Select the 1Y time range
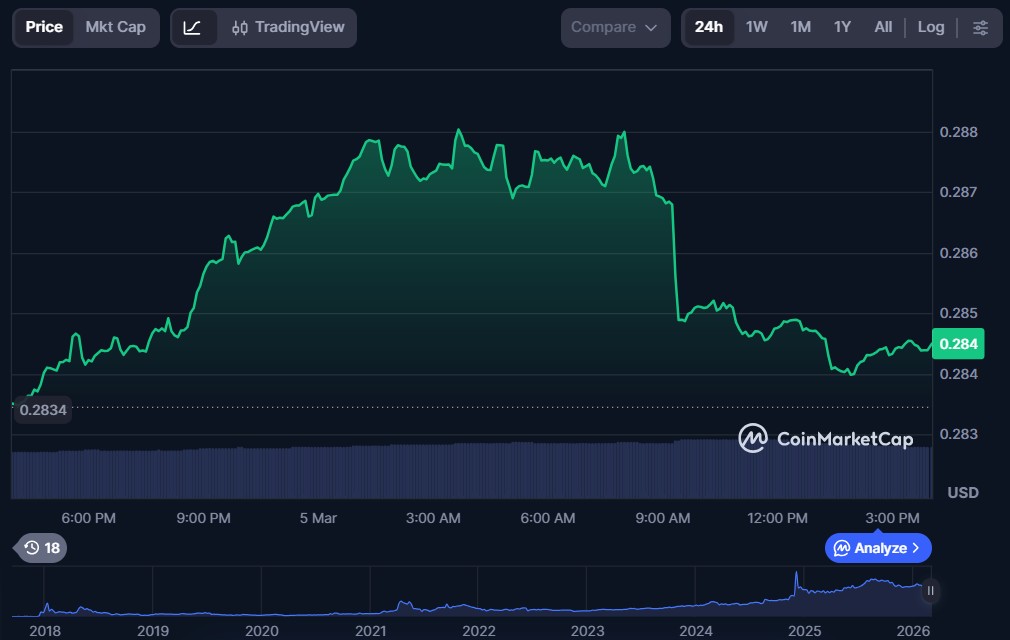 click(842, 27)
